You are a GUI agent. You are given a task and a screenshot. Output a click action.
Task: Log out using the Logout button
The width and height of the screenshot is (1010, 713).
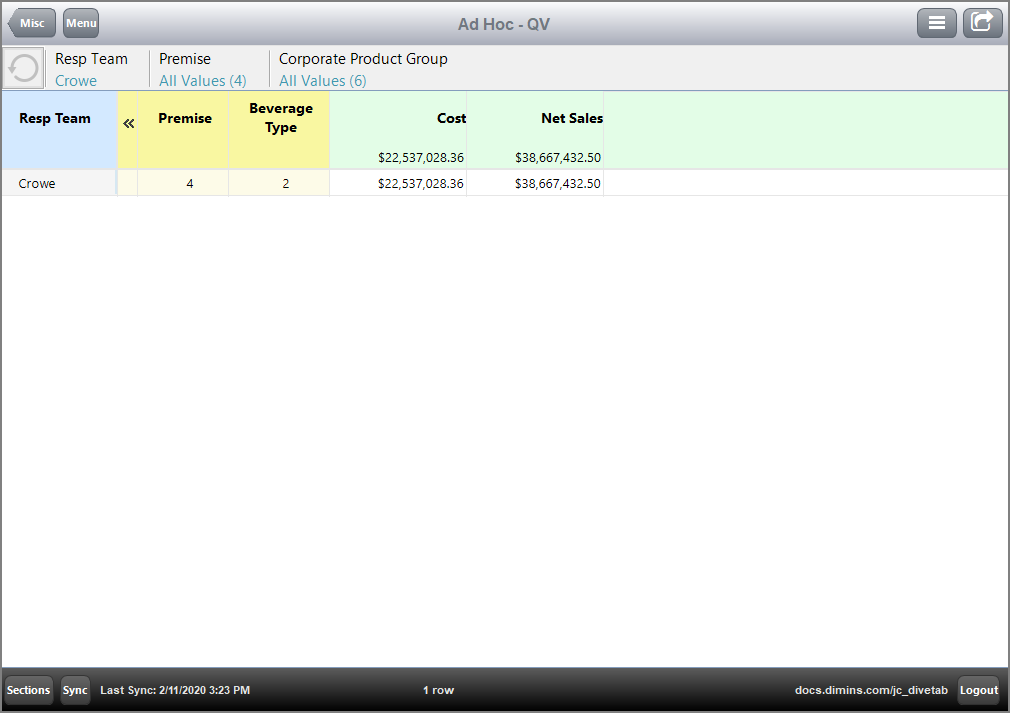point(979,690)
